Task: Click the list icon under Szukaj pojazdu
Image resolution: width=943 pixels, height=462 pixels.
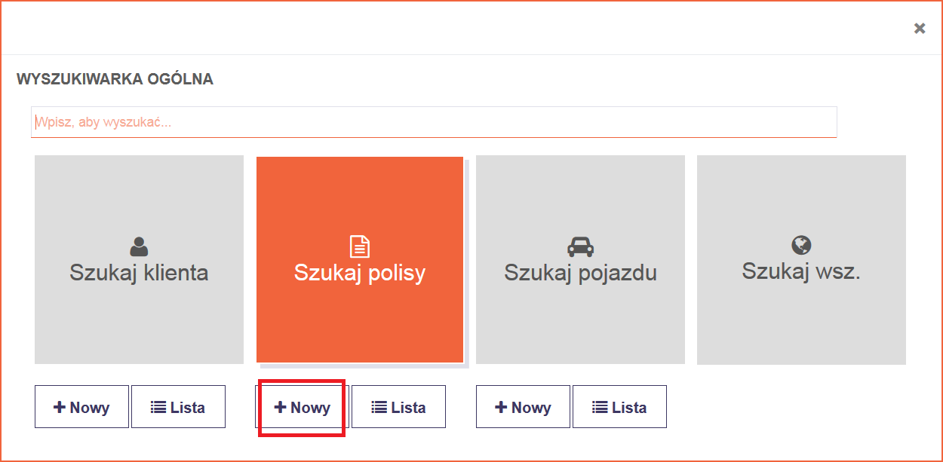Action: pyautogui.click(x=600, y=408)
